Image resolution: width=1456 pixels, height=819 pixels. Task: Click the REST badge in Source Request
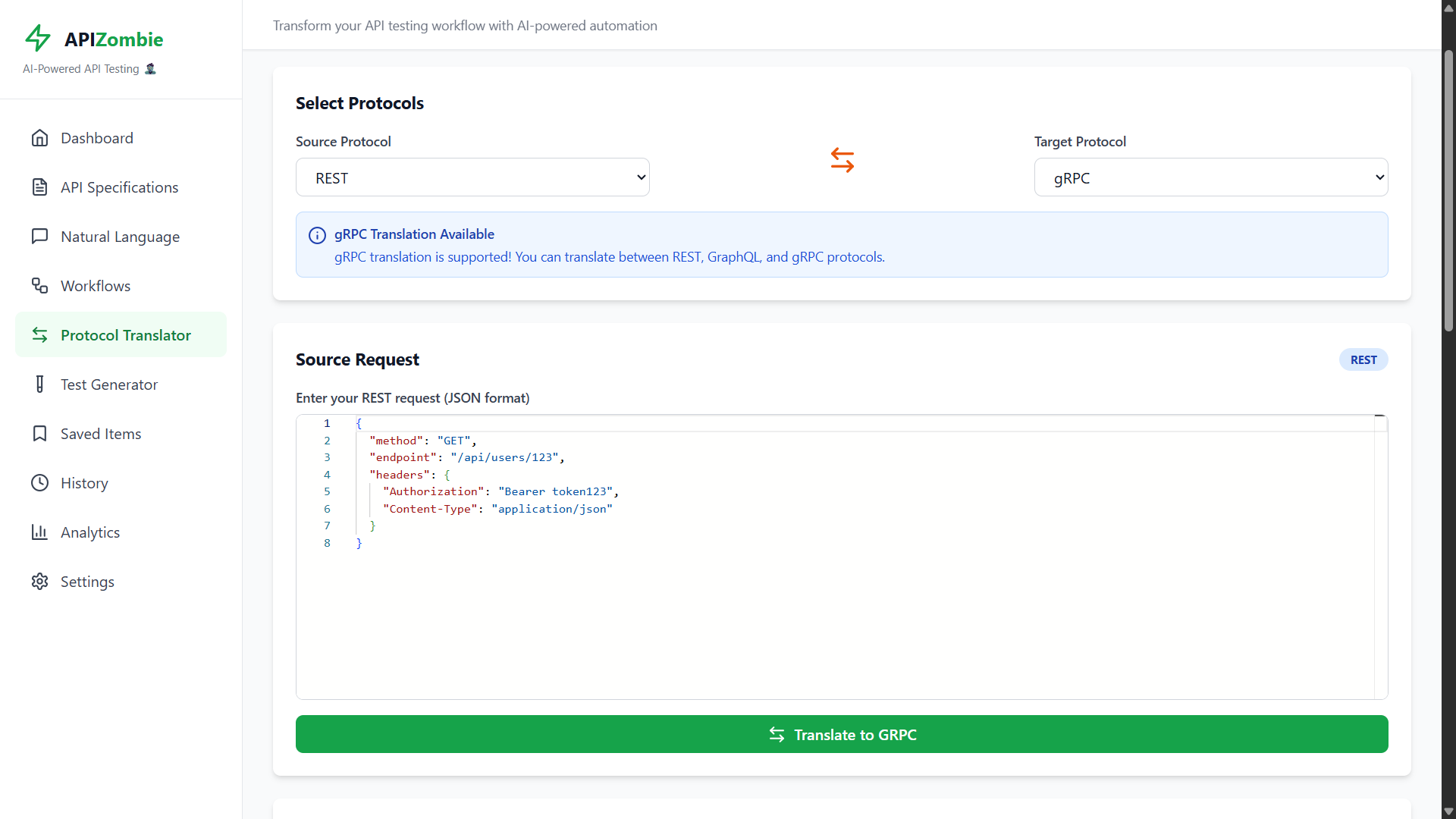pyautogui.click(x=1363, y=360)
